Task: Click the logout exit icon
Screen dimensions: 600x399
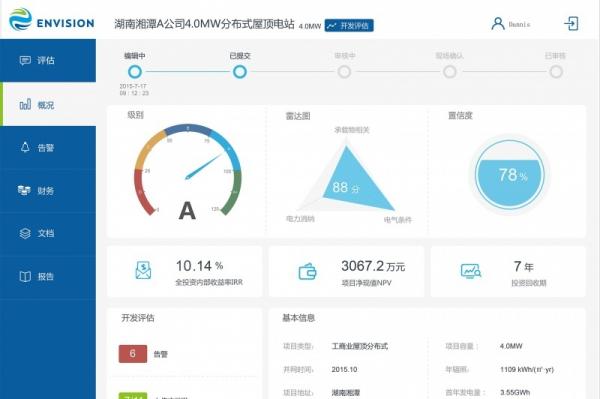Action: (571, 24)
